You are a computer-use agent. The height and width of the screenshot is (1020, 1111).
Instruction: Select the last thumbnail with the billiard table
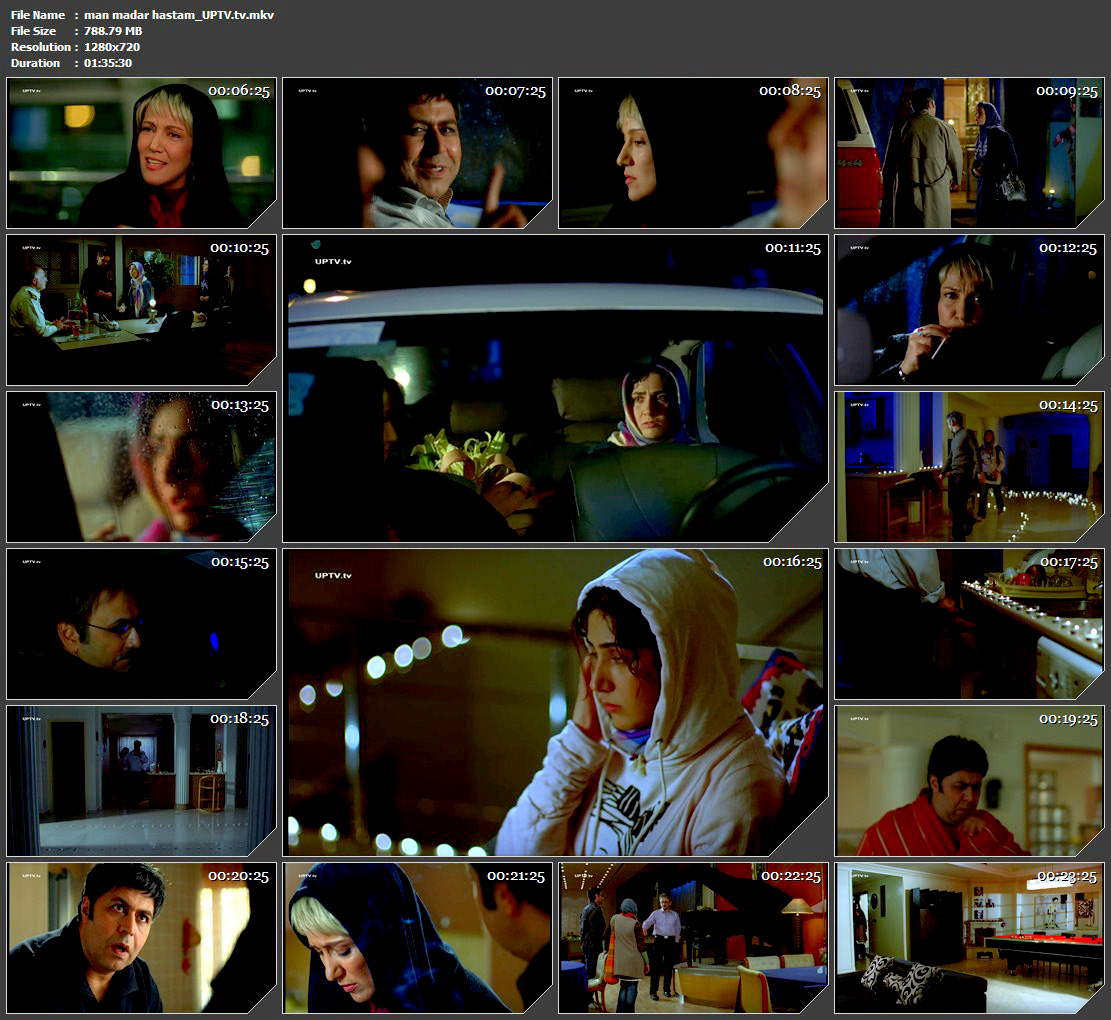[969, 938]
